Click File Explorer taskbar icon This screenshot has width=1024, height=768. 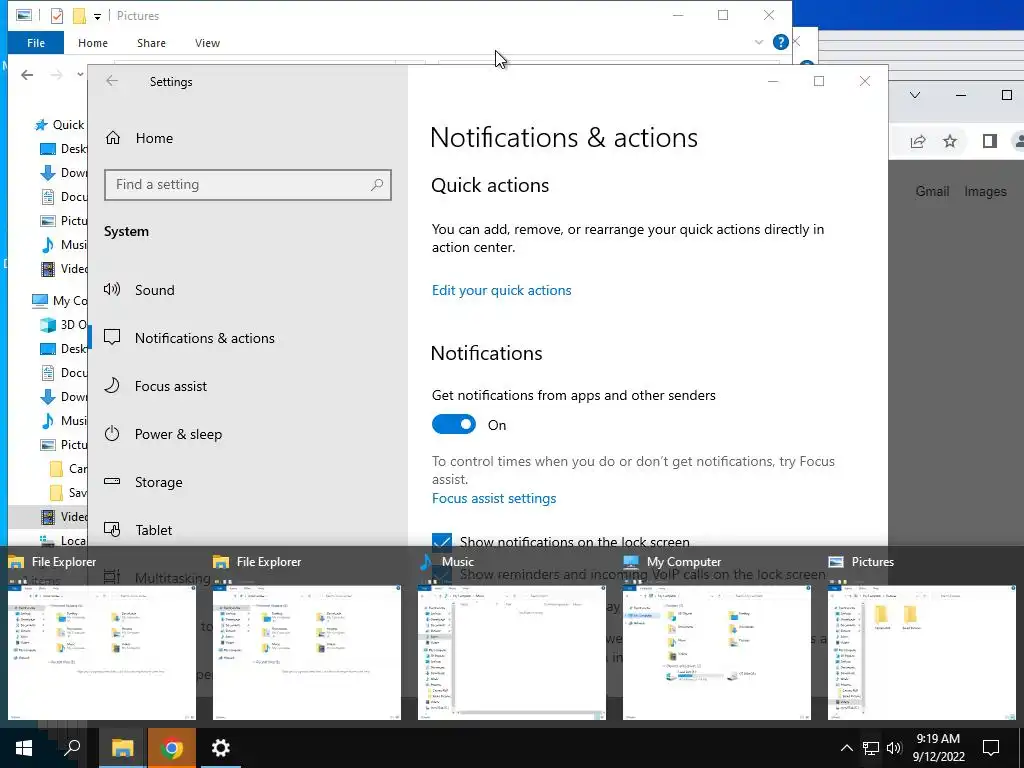[x=122, y=748]
